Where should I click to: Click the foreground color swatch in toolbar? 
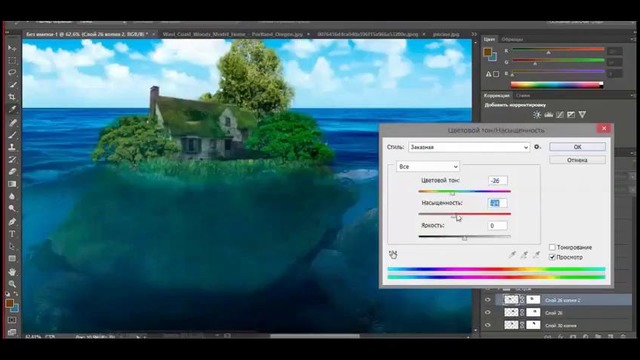point(9,303)
